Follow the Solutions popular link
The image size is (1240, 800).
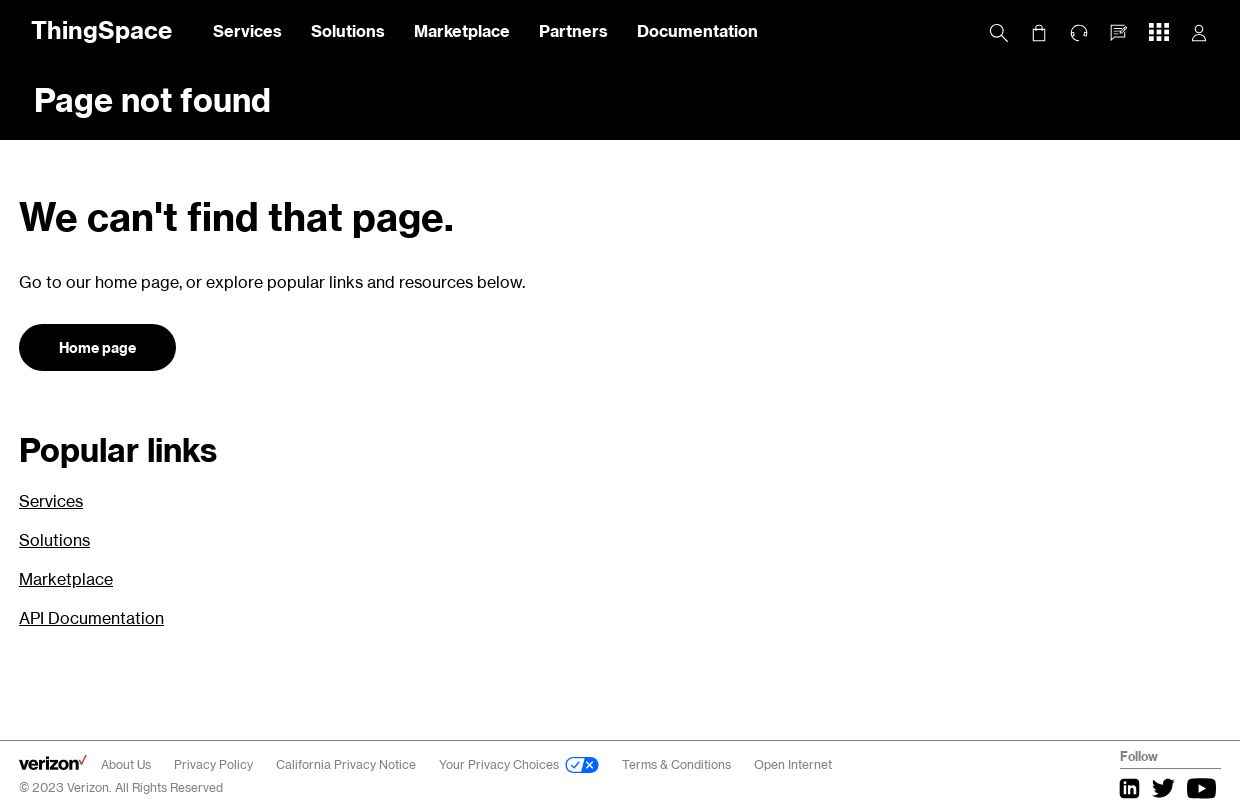54,540
